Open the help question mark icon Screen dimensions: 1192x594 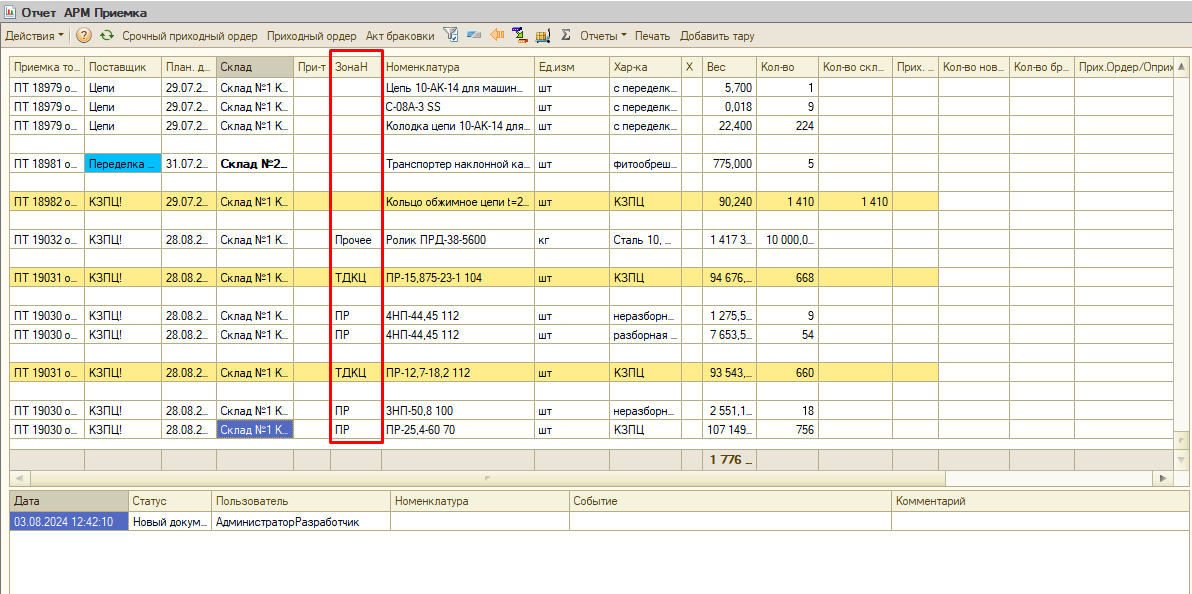(84, 36)
